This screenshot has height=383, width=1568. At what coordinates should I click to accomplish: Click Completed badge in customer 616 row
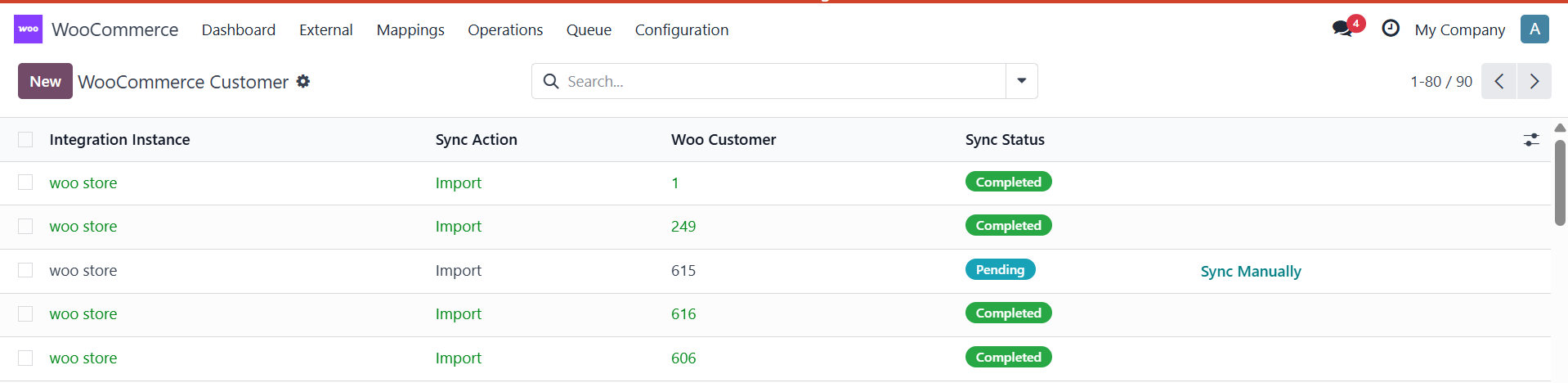(1009, 313)
